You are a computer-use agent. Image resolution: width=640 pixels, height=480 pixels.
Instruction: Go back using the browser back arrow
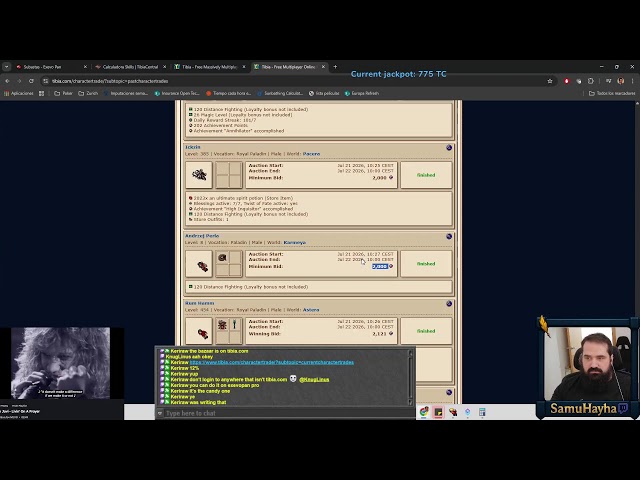click(7, 81)
